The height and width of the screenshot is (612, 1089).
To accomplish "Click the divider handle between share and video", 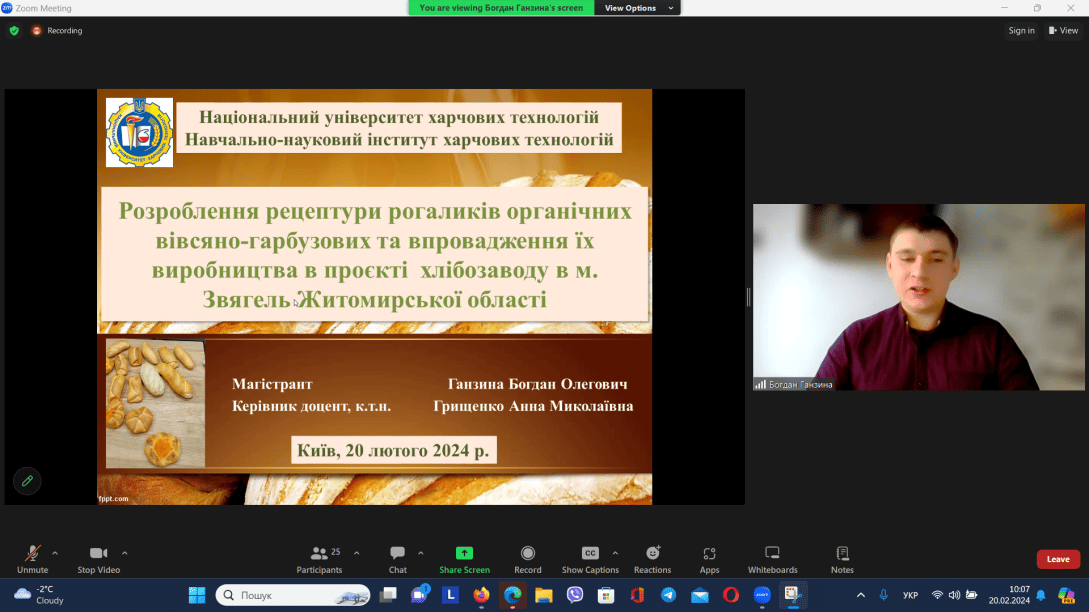I will click(749, 297).
